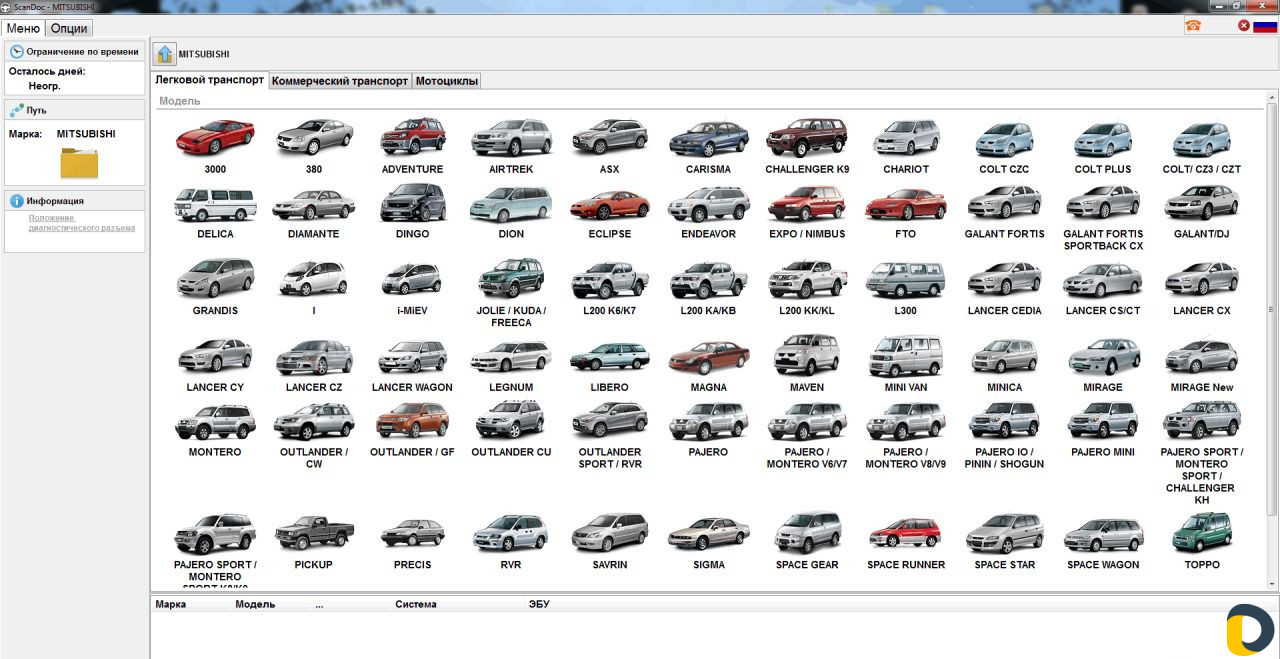Pick the MIRAGE New model

[x=1202, y=357]
